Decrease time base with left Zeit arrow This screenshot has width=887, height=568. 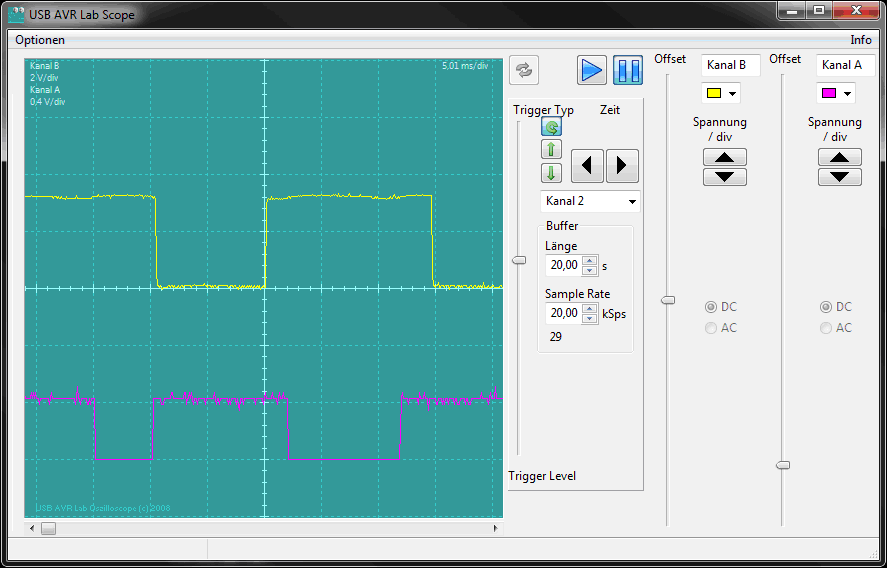pyautogui.click(x=588, y=166)
